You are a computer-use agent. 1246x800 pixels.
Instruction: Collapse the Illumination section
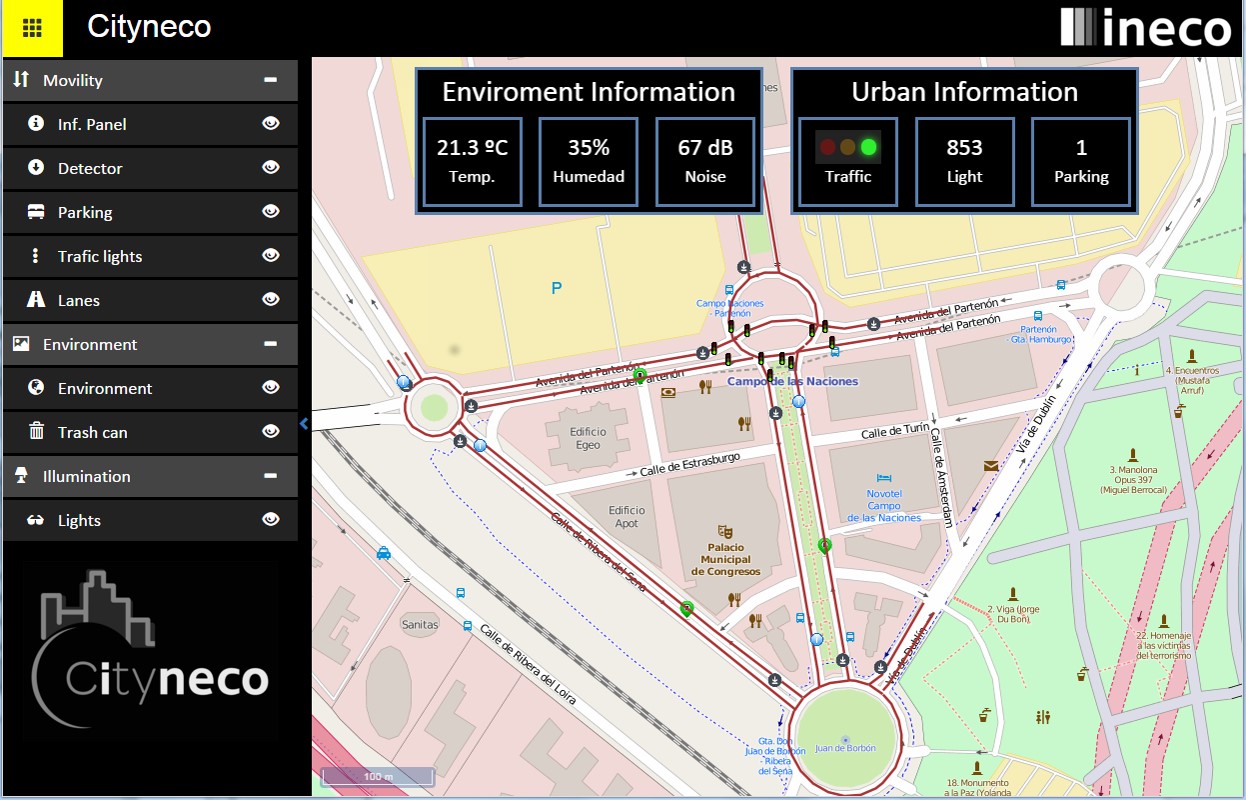point(270,476)
